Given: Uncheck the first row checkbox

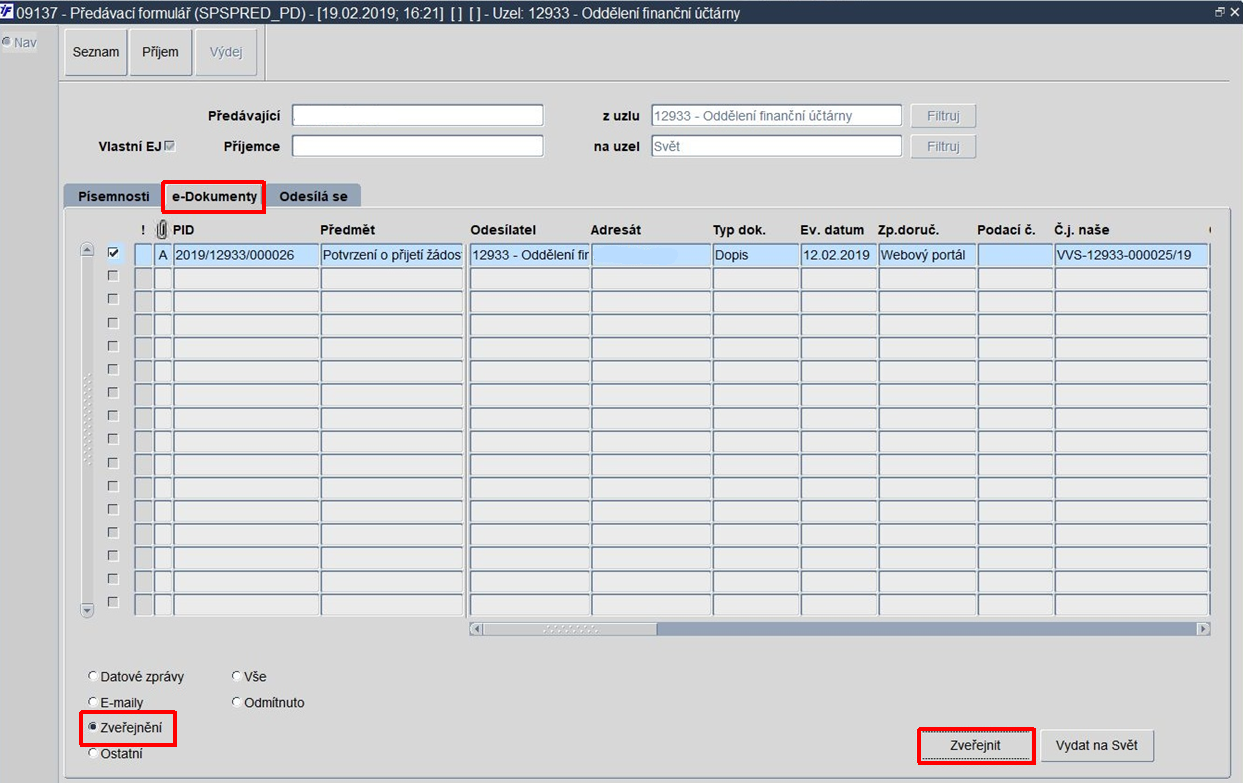Looking at the screenshot, I should [113, 253].
